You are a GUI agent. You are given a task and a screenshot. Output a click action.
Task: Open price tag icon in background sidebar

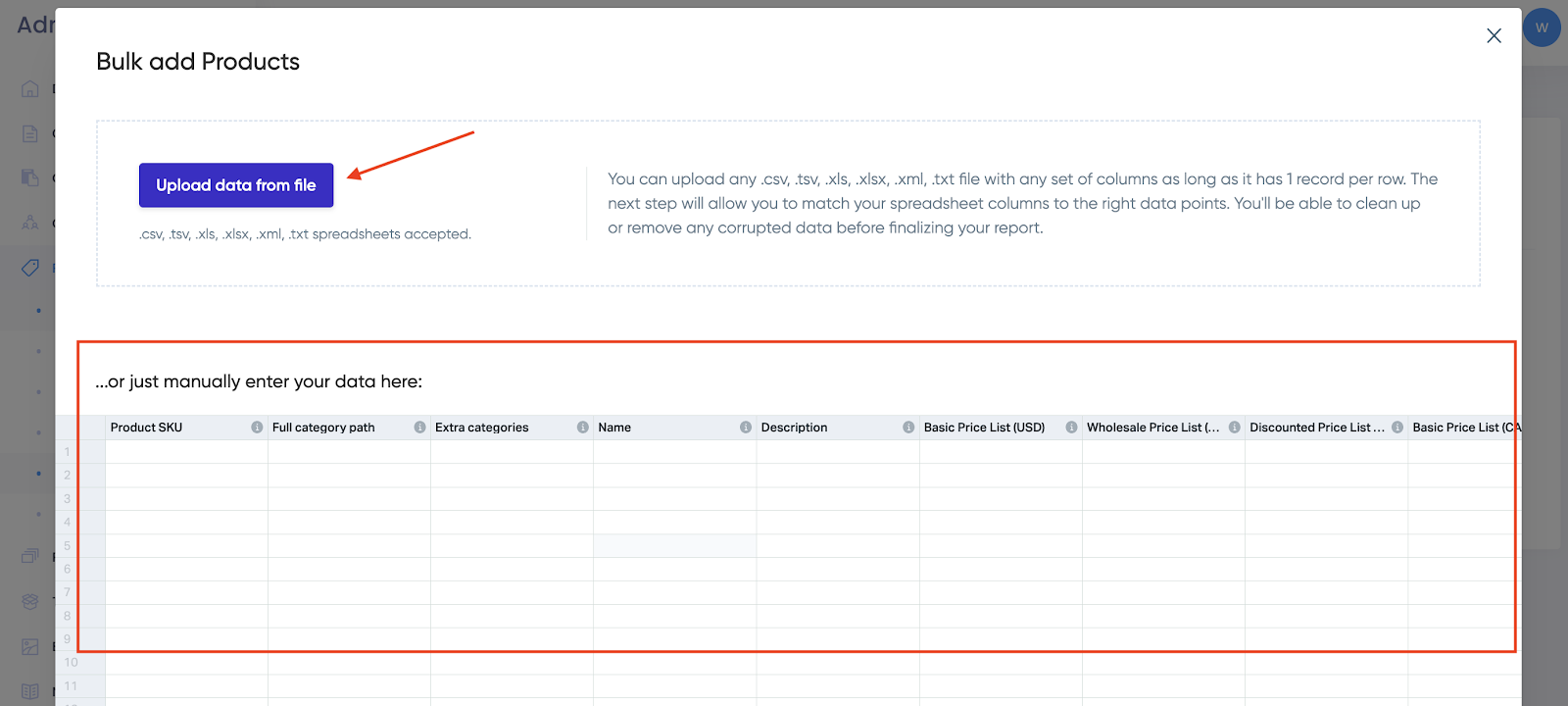click(30, 268)
